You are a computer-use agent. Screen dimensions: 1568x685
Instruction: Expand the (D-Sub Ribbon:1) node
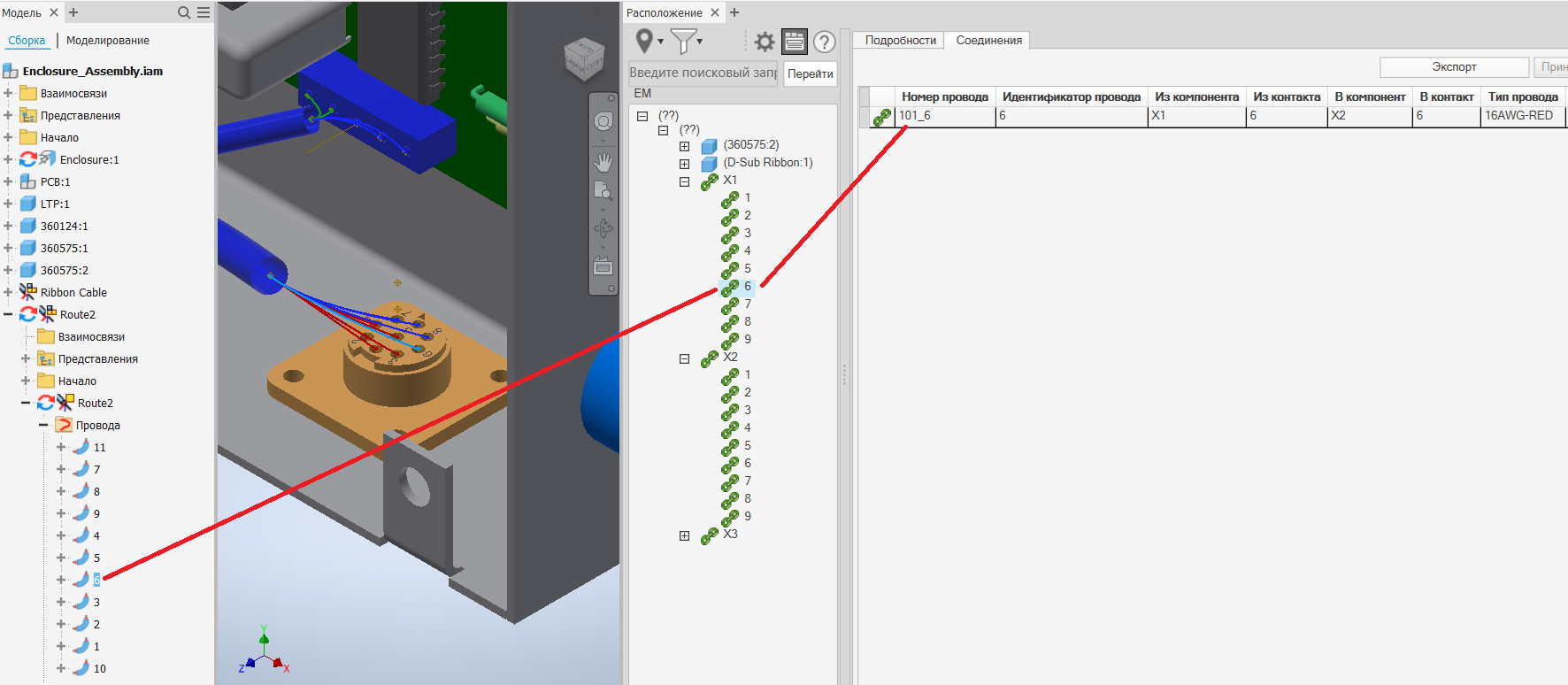(x=684, y=164)
